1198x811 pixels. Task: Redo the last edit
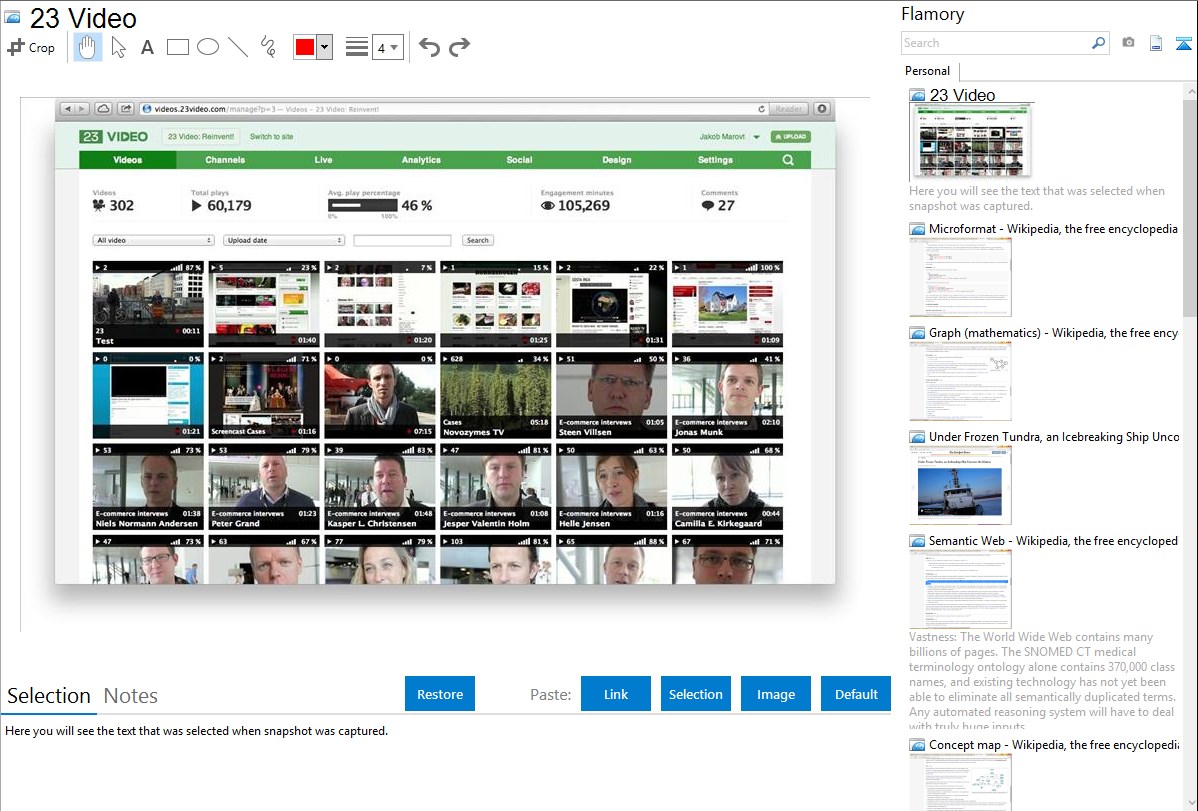pos(459,47)
